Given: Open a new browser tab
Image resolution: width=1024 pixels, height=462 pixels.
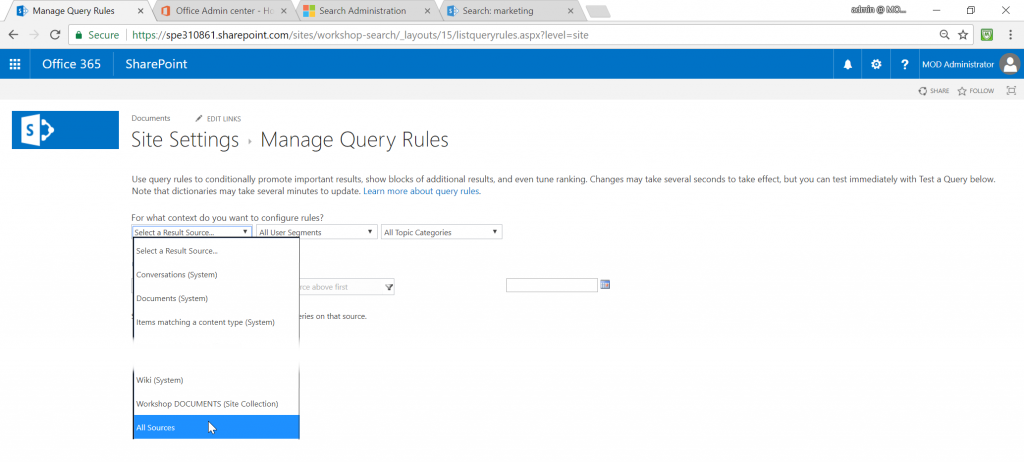Looking at the screenshot, I should pyautogui.click(x=598, y=11).
